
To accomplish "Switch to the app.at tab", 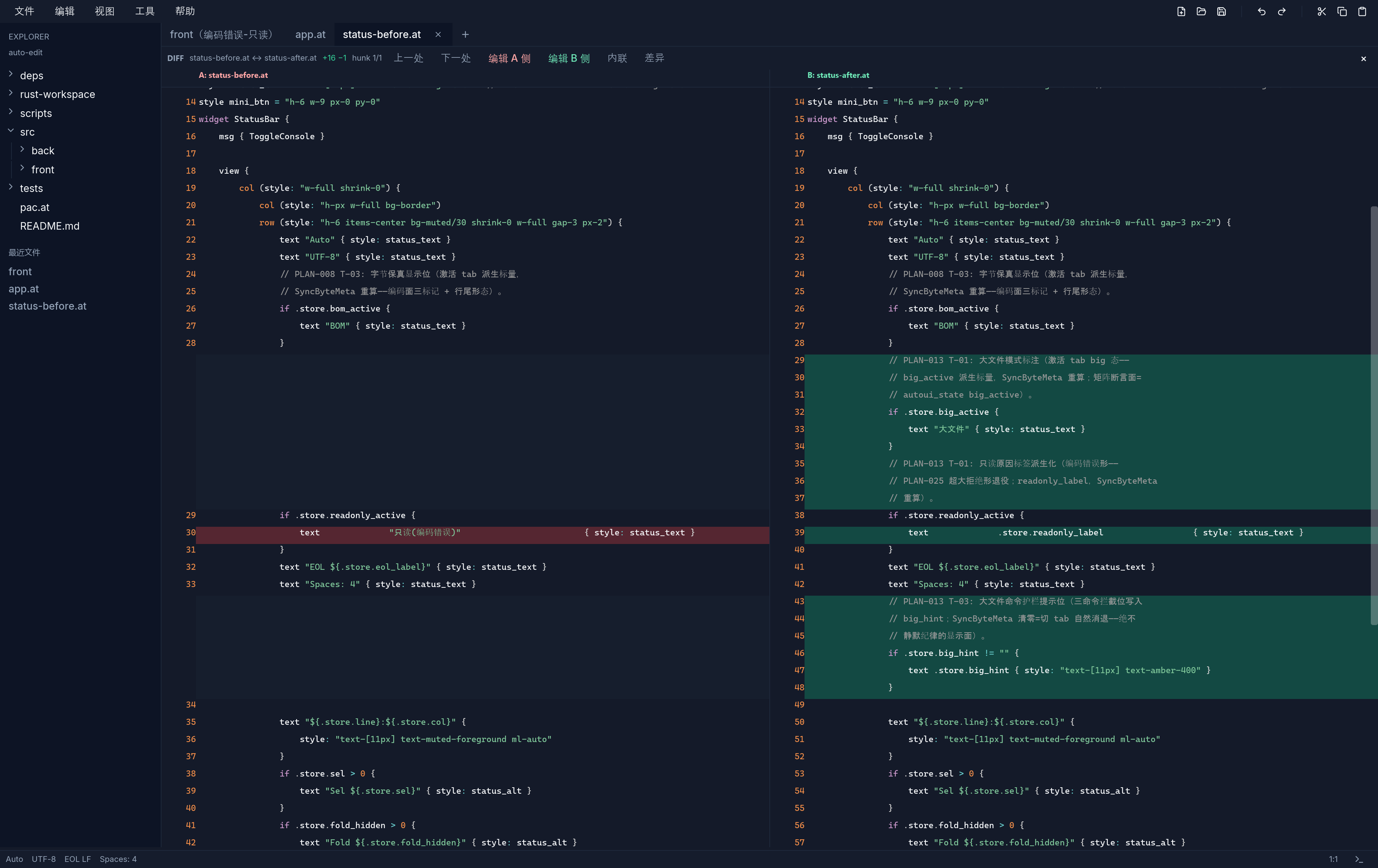I will [x=310, y=34].
